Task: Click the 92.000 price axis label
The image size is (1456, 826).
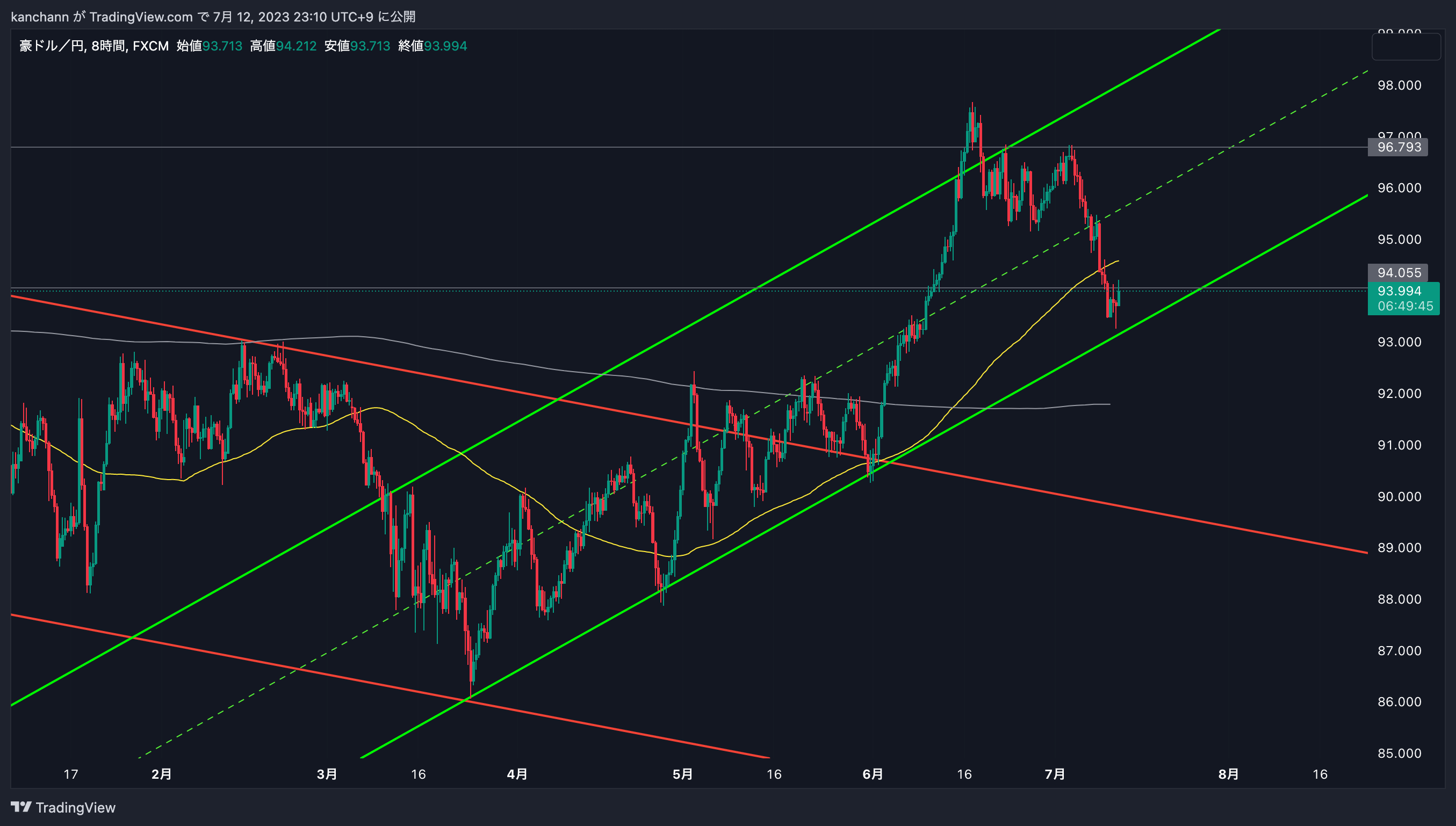Action: point(1399,394)
